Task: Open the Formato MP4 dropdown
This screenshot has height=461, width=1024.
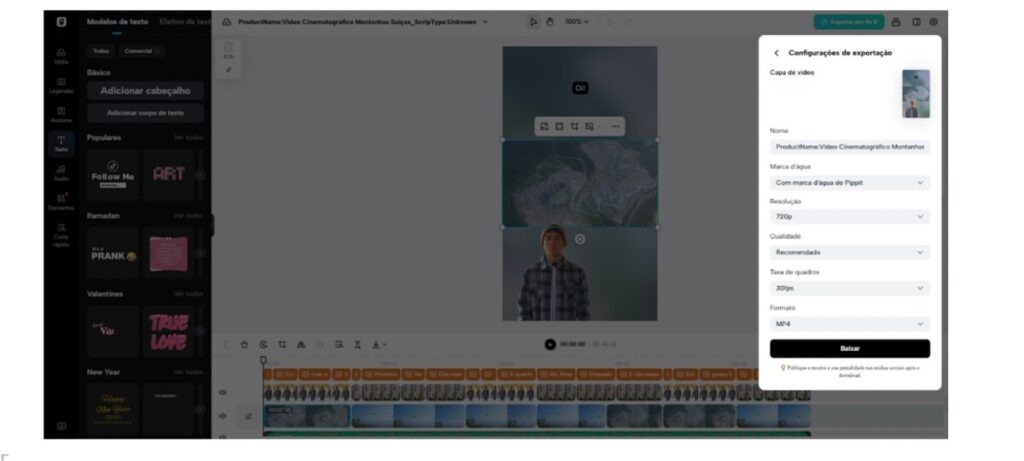Action: click(x=850, y=324)
